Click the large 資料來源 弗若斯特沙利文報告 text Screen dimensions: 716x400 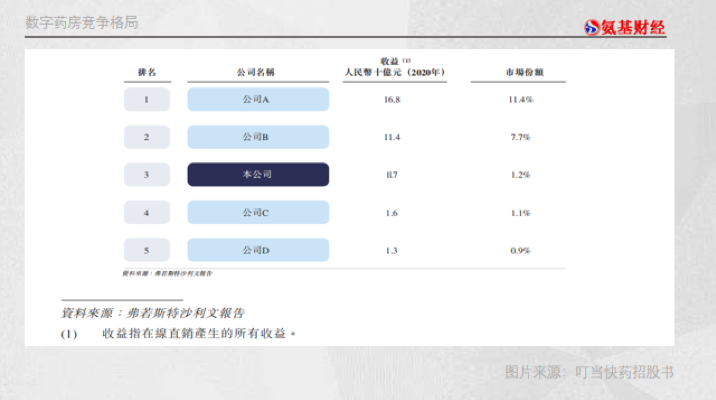pos(153,313)
